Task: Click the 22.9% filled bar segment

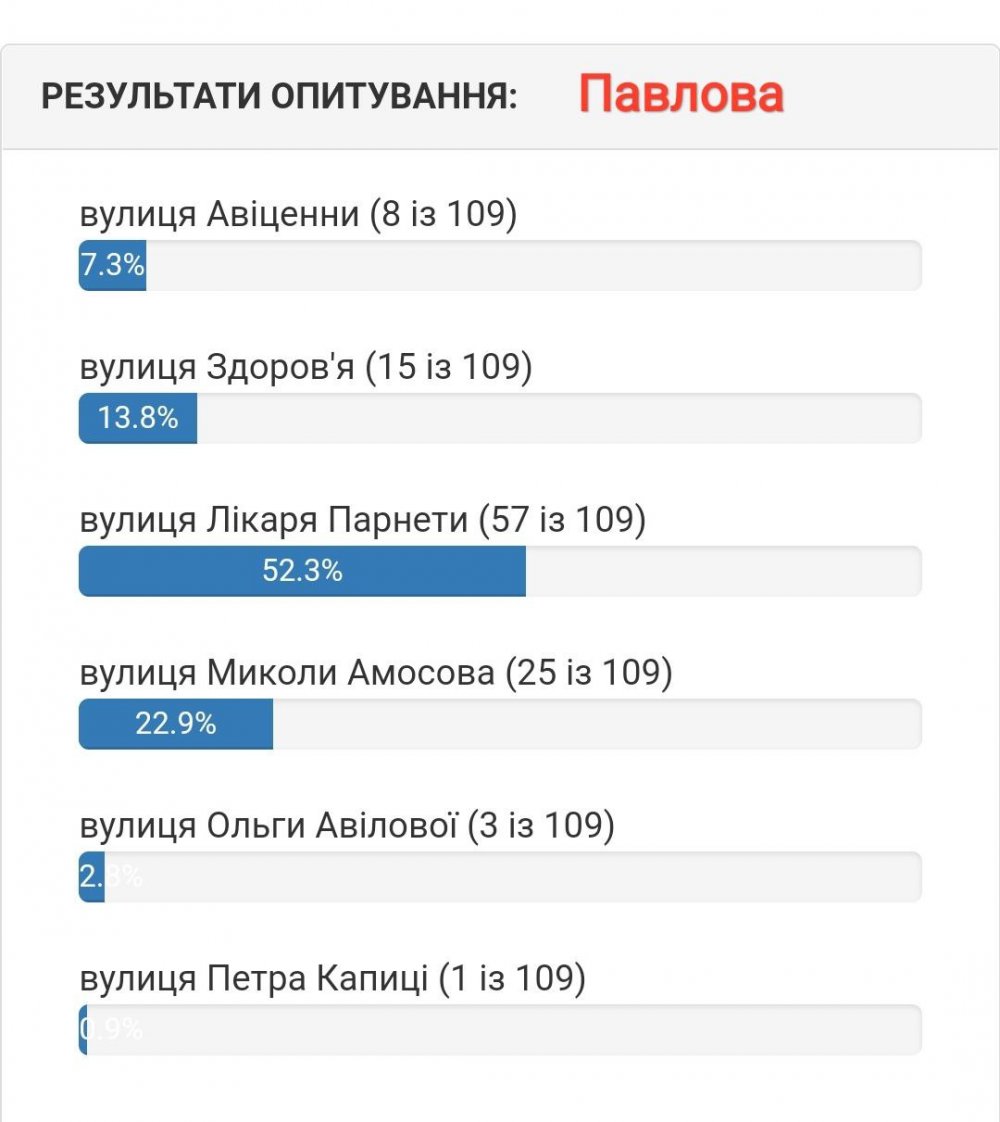Action: [176, 723]
